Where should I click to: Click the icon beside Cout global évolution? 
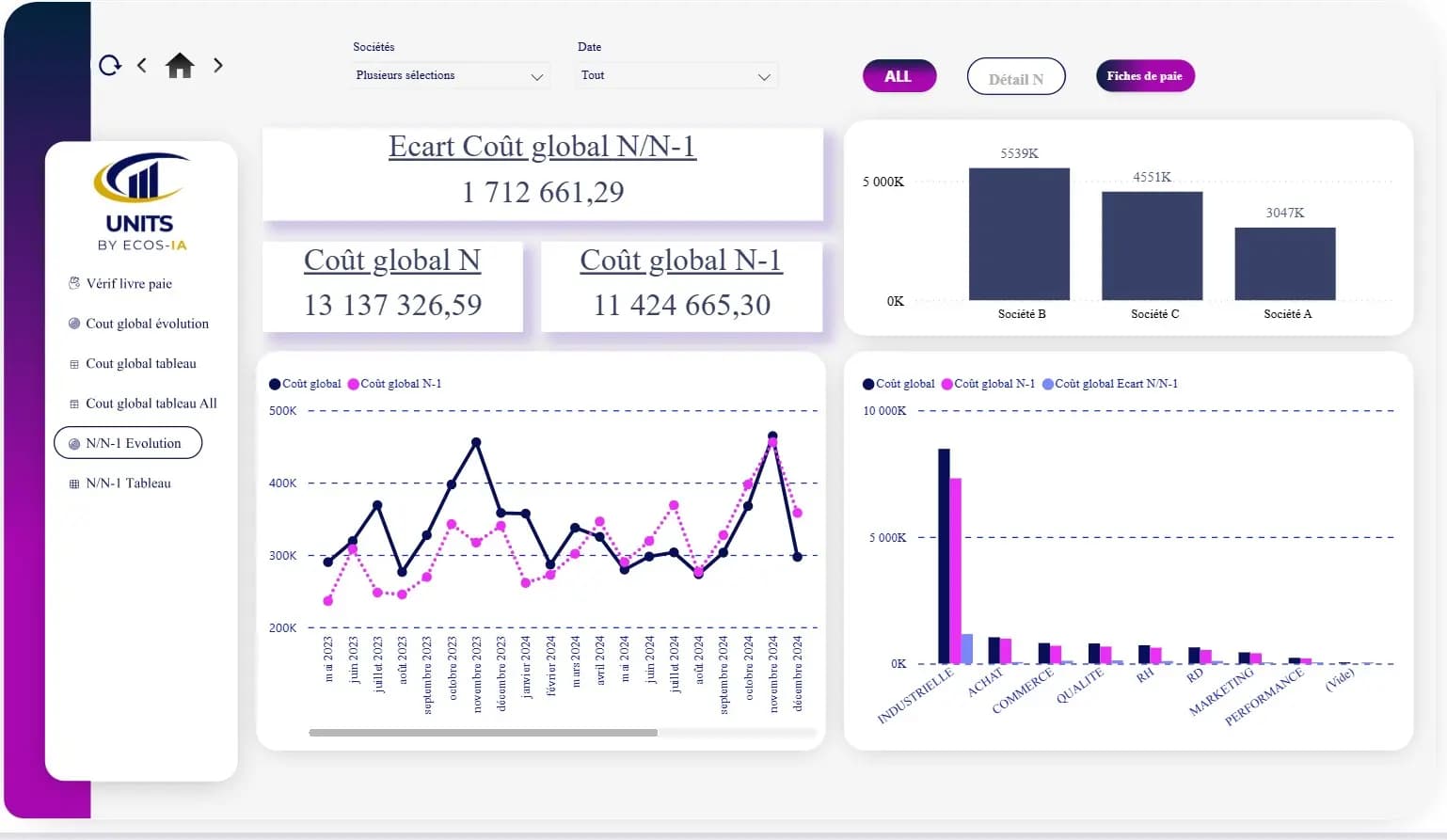point(74,324)
